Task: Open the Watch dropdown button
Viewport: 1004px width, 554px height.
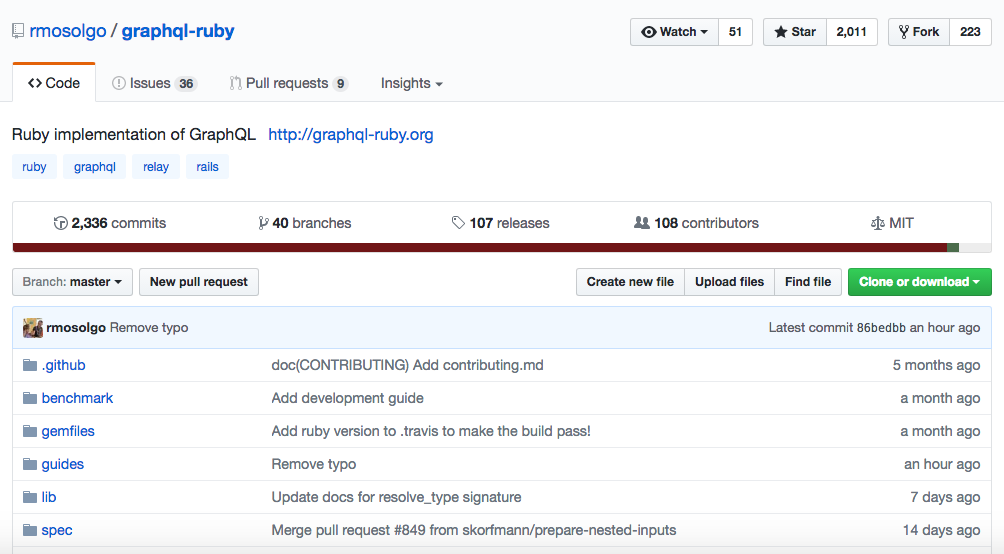Action: 674,32
